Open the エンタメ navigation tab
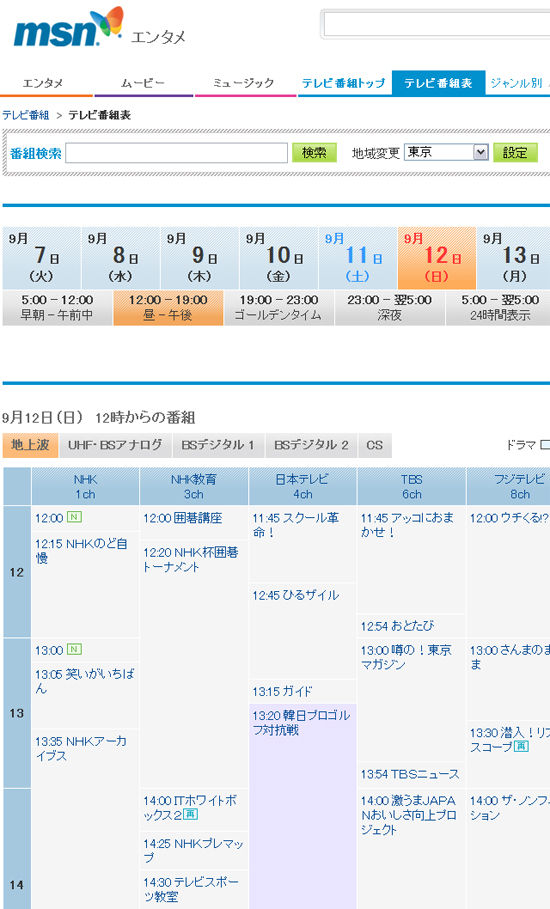Screen dimensions: 550x909 [43, 83]
